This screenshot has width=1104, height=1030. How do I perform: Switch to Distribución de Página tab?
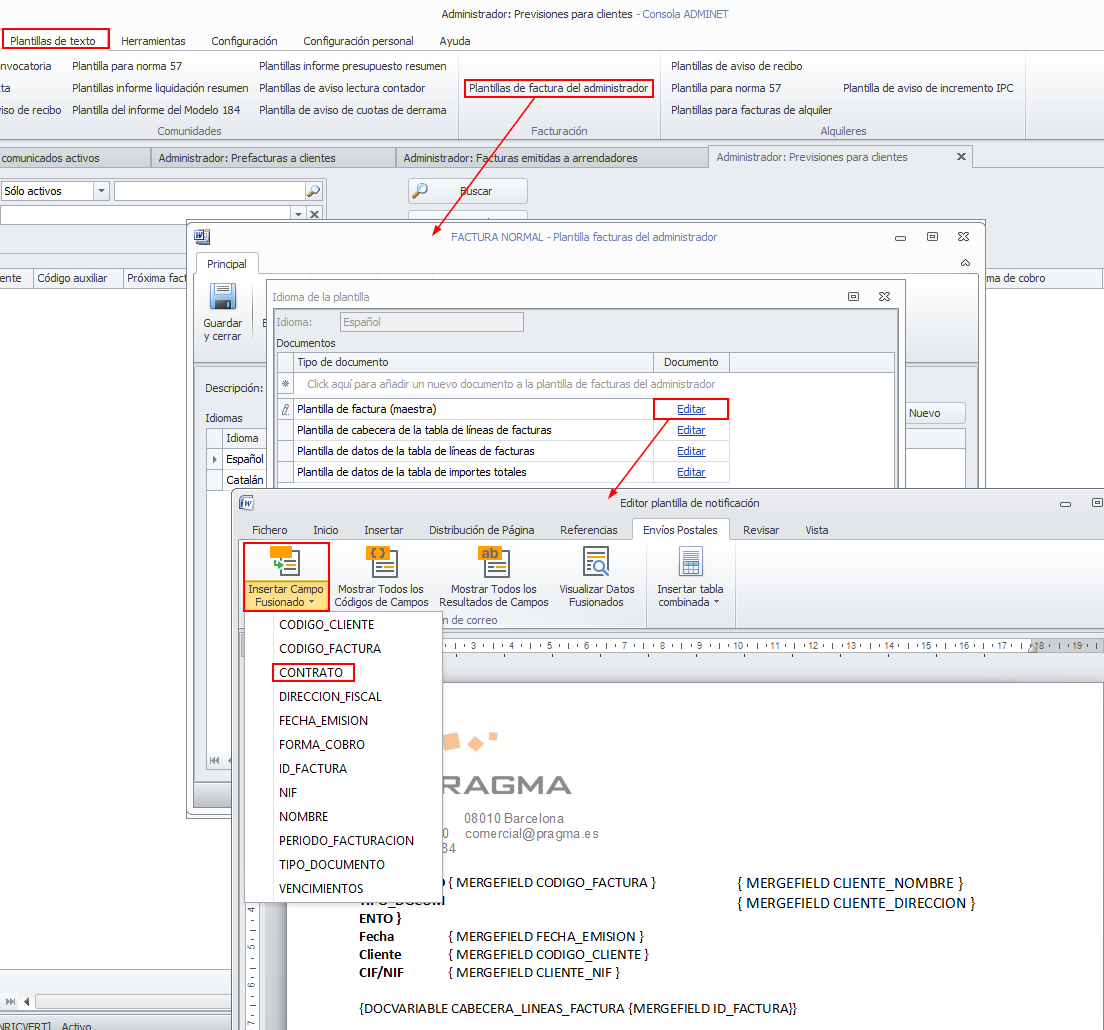coord(482,530)
